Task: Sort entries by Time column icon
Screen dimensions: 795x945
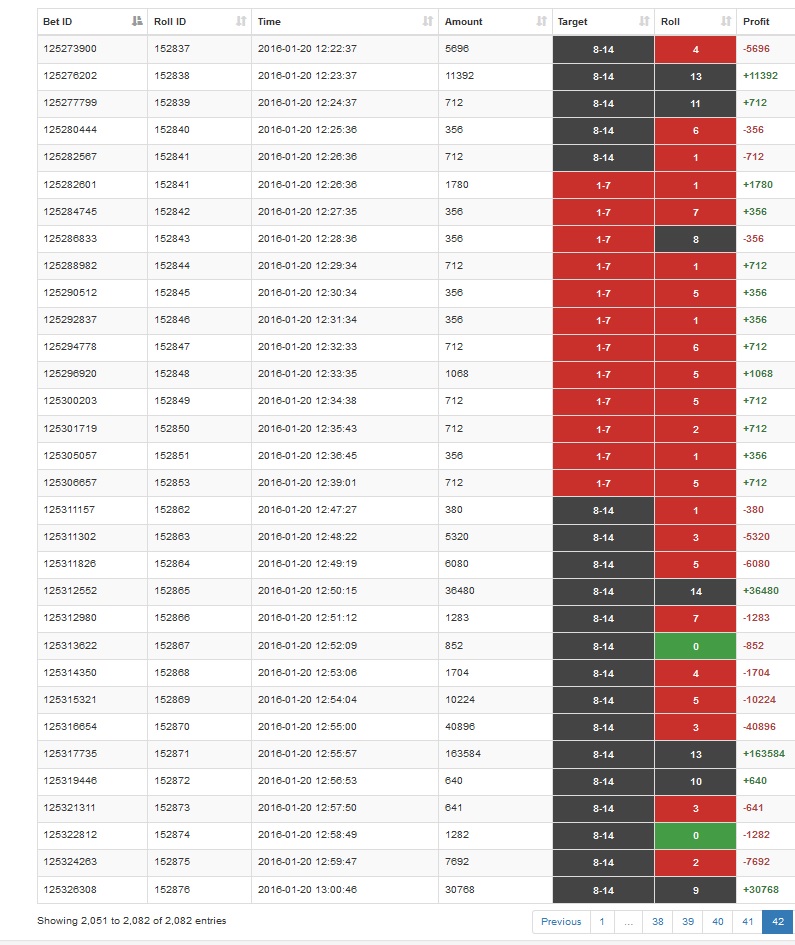Action: coord(428,21)
